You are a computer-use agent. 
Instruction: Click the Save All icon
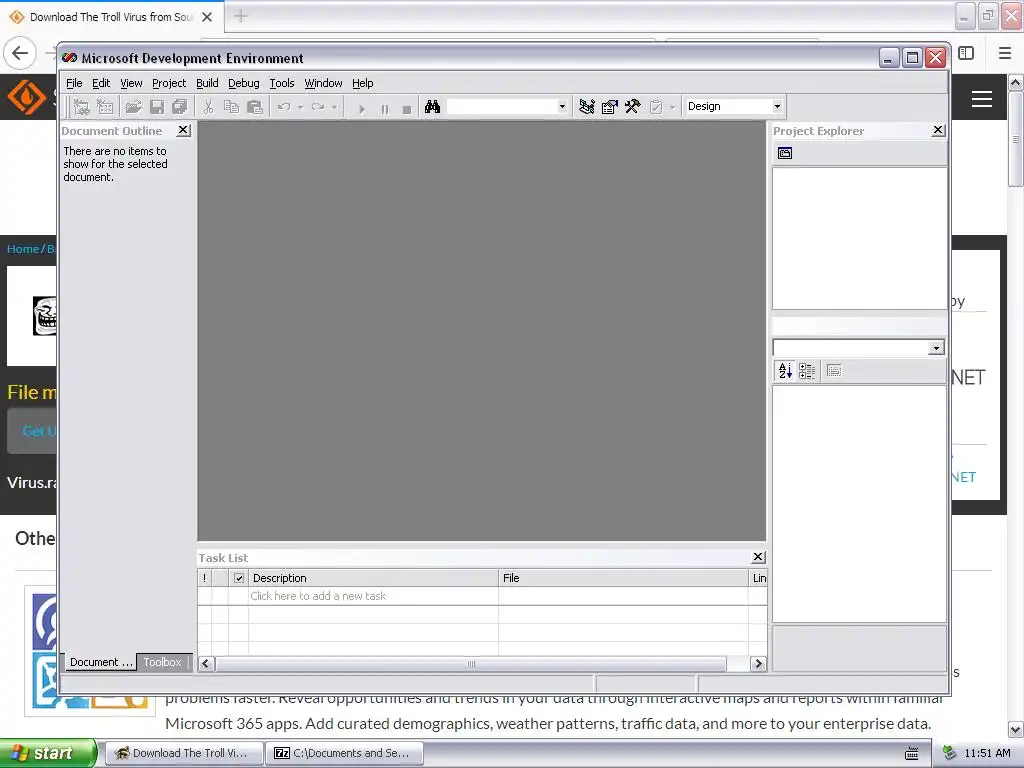180,107
